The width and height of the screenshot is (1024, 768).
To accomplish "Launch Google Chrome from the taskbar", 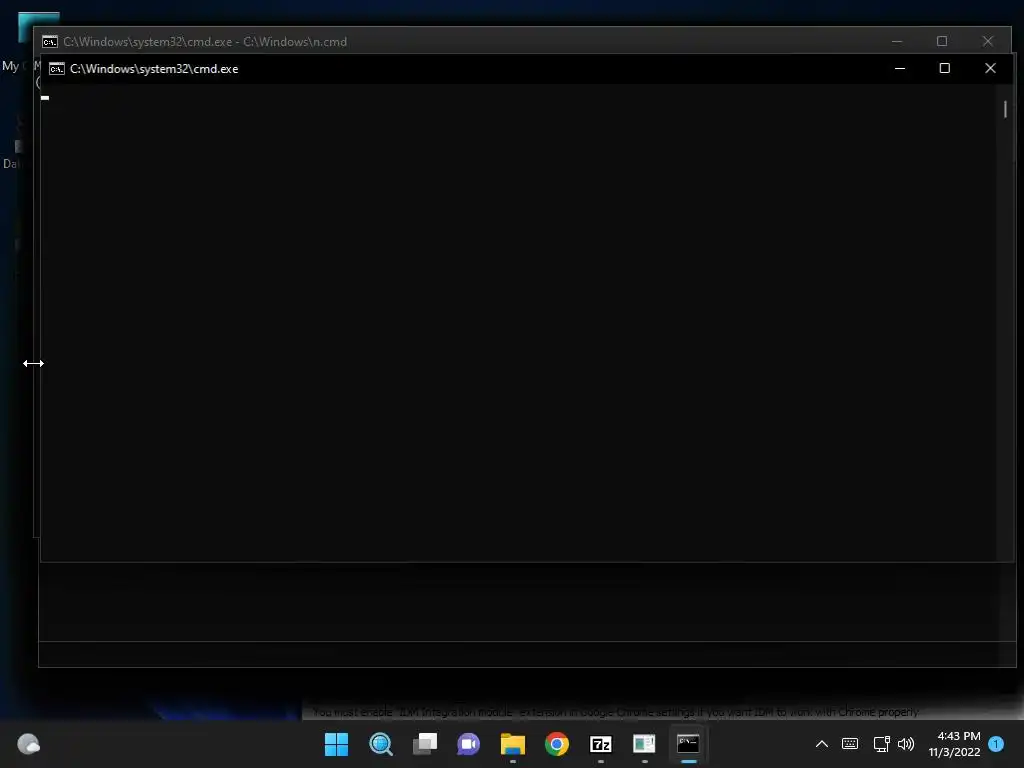I will tap(557, 744).
